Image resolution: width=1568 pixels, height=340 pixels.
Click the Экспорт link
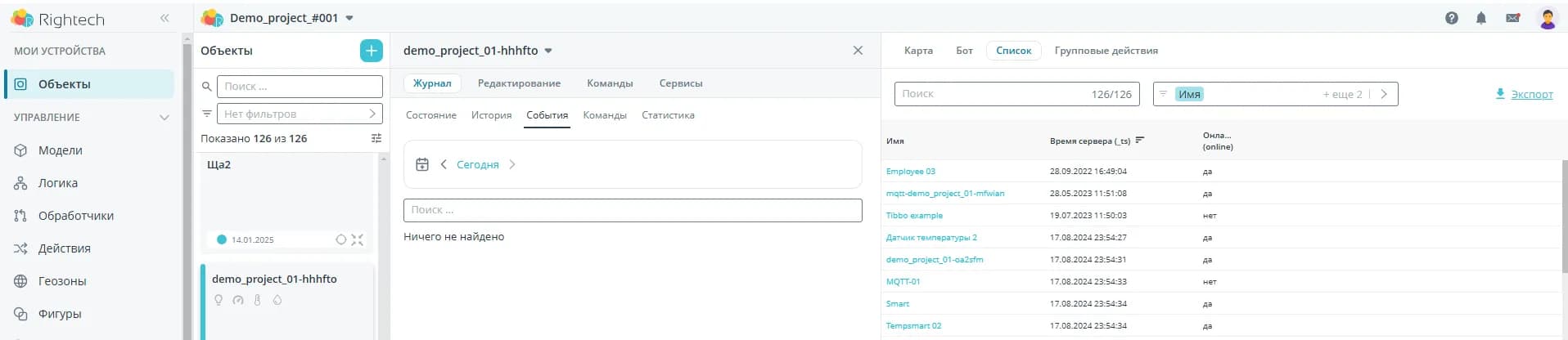pyautogui.click(x=1531, y=94)
